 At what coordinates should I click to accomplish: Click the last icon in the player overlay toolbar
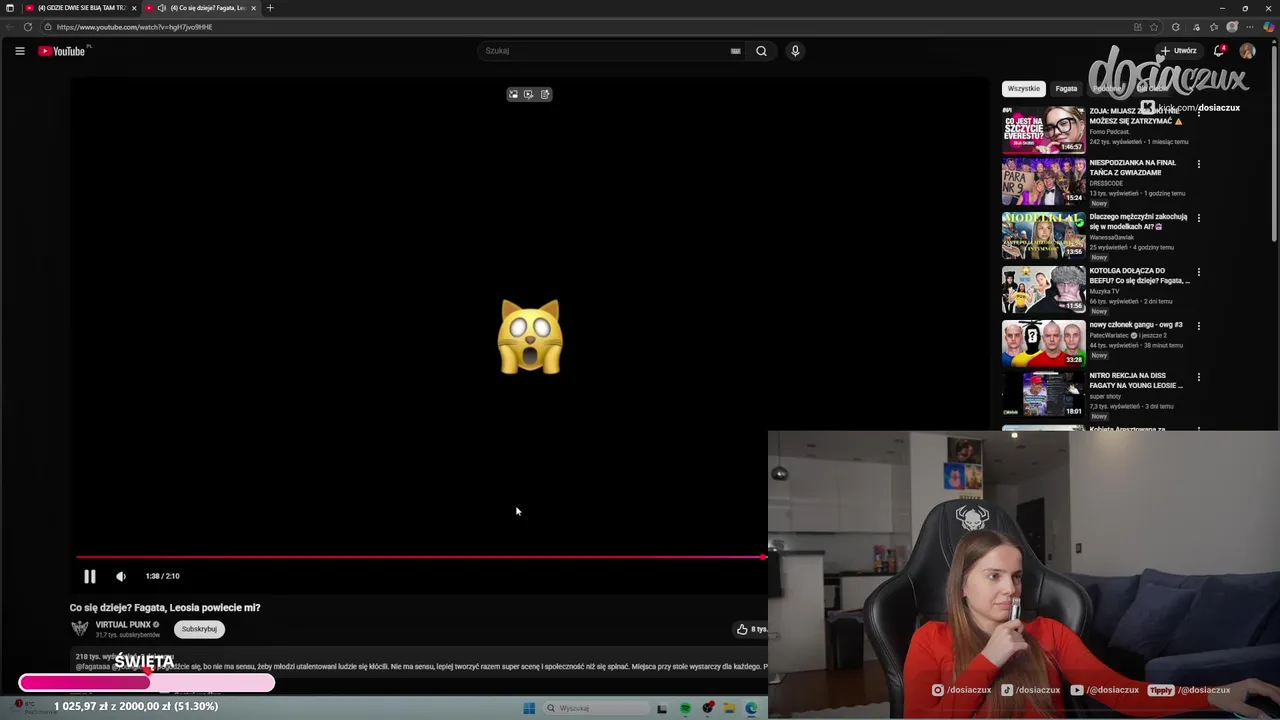coord(545,94)
